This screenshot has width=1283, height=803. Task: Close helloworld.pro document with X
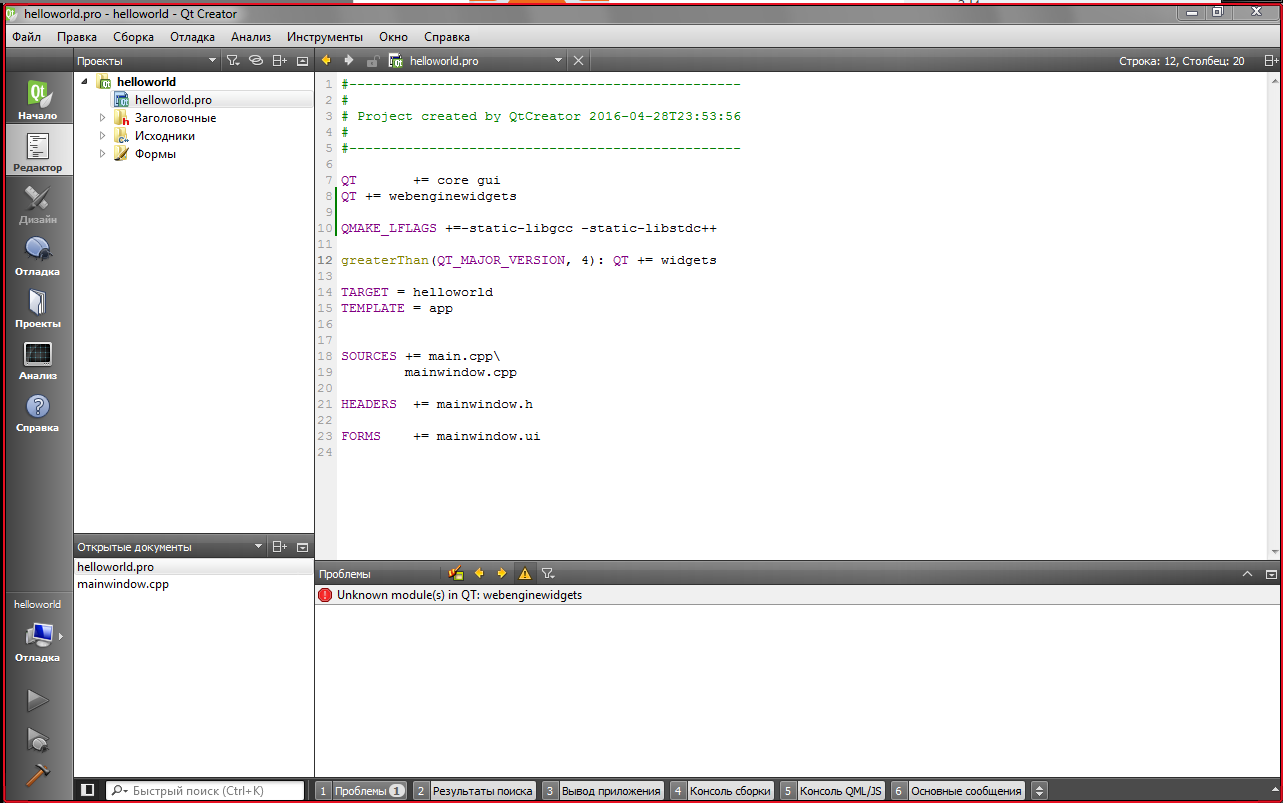pos(578,61)
